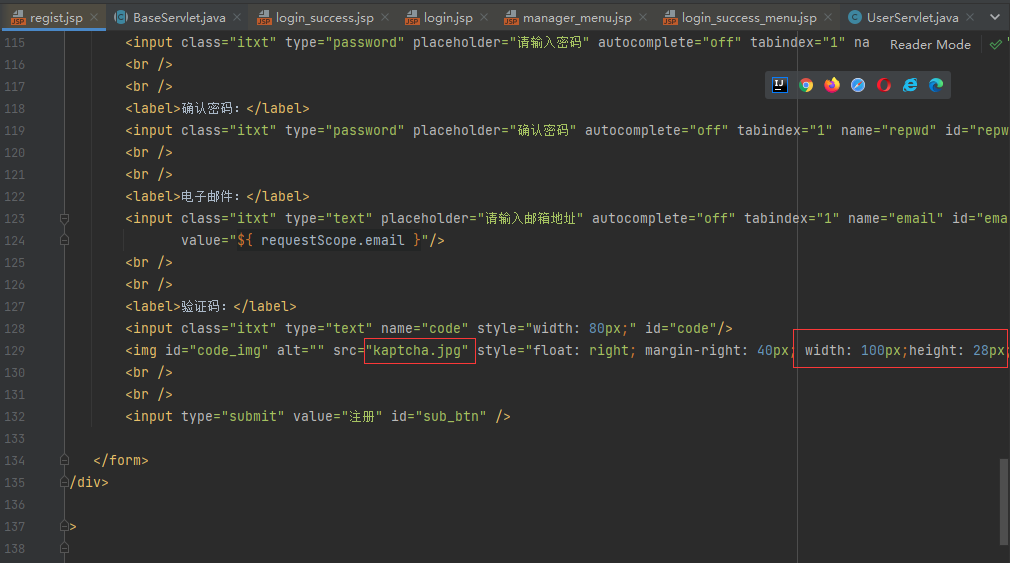Screen dimensions: 1010x563
Task: Click line number 132 in gutter
Action: (x=15, y=417)
